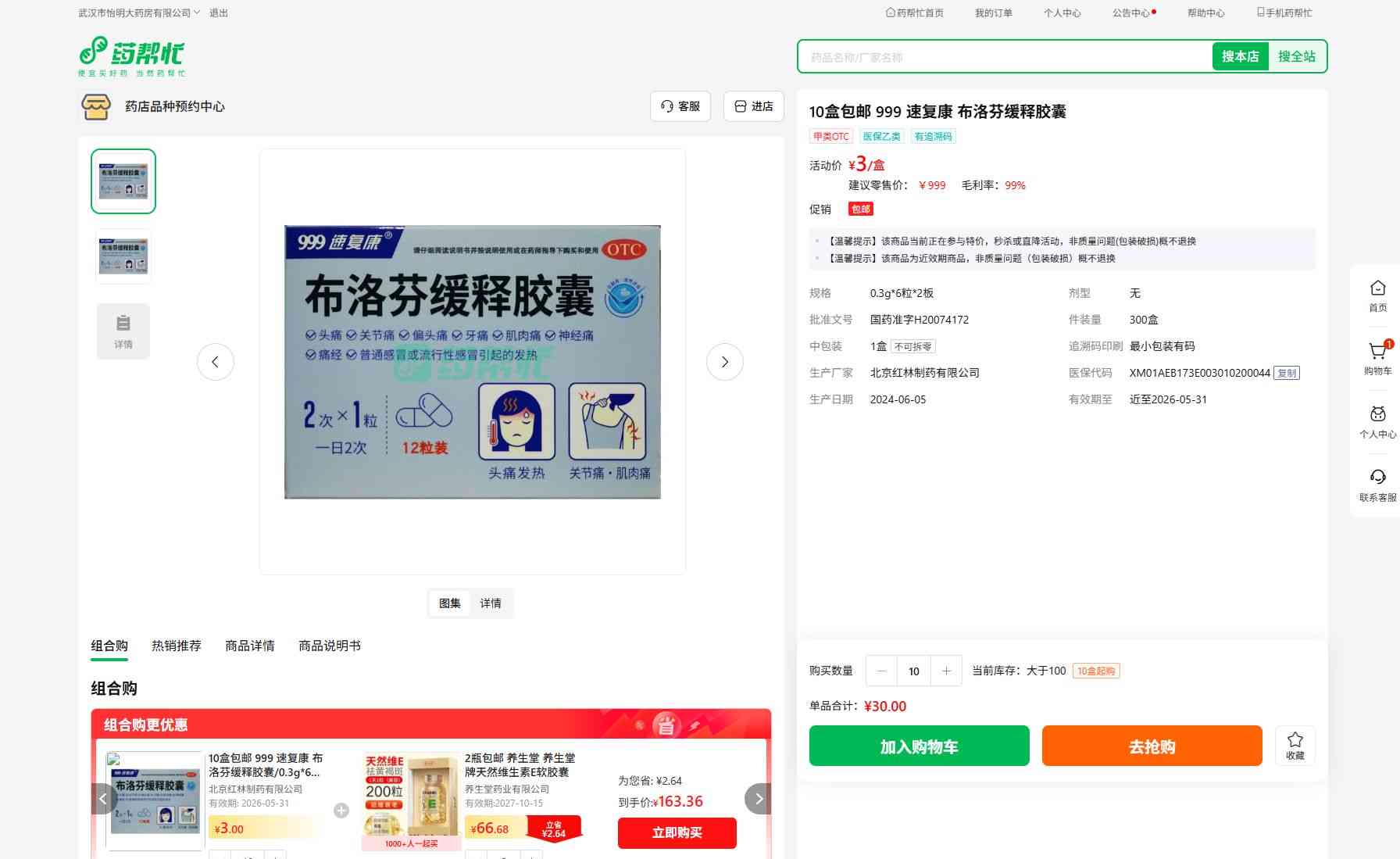Screen dimensions: 1400x859
Task: Focus the drug name search field
Action: pos(1005,57)
